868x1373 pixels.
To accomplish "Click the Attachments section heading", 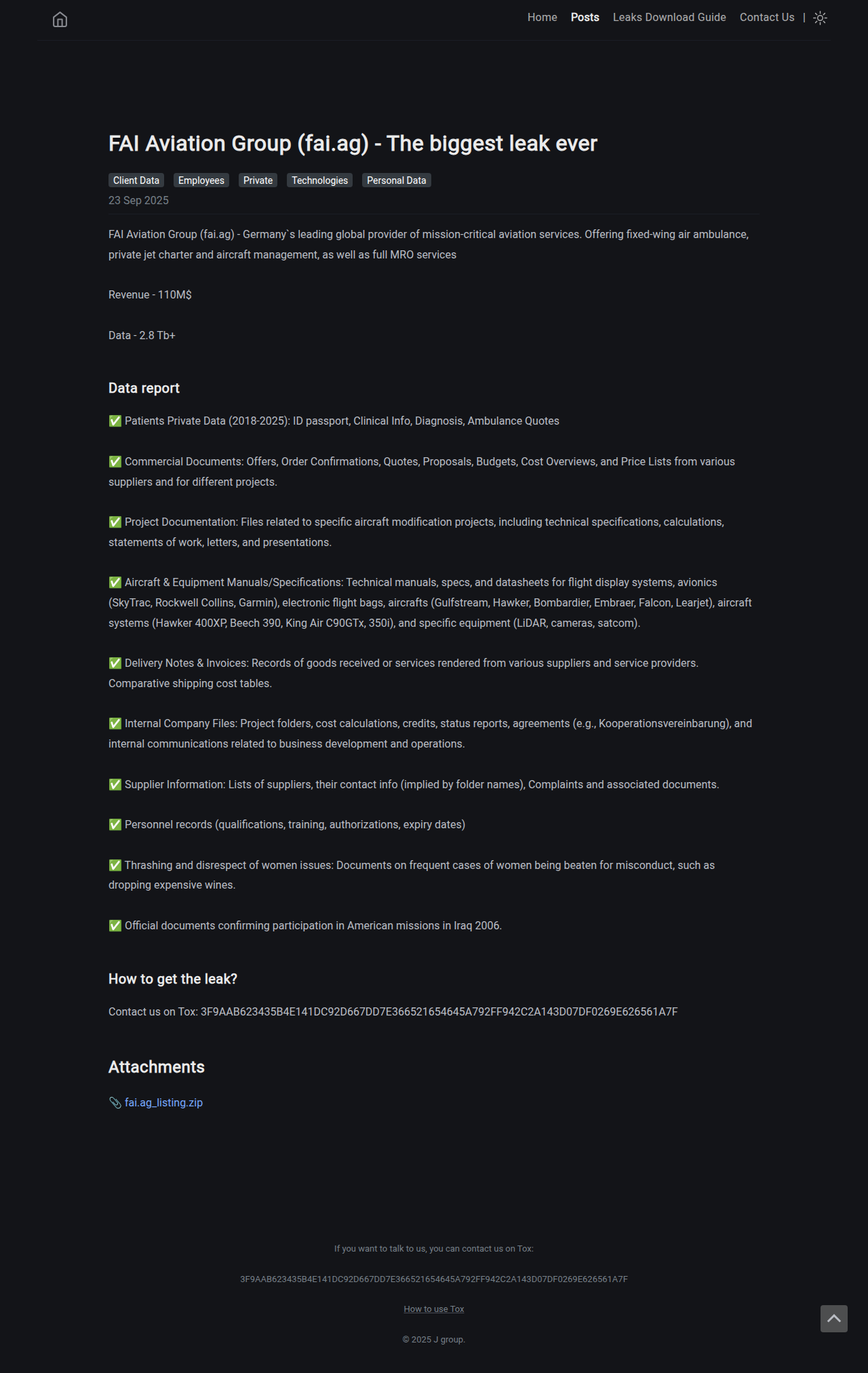I will [x=157, y=1067].
